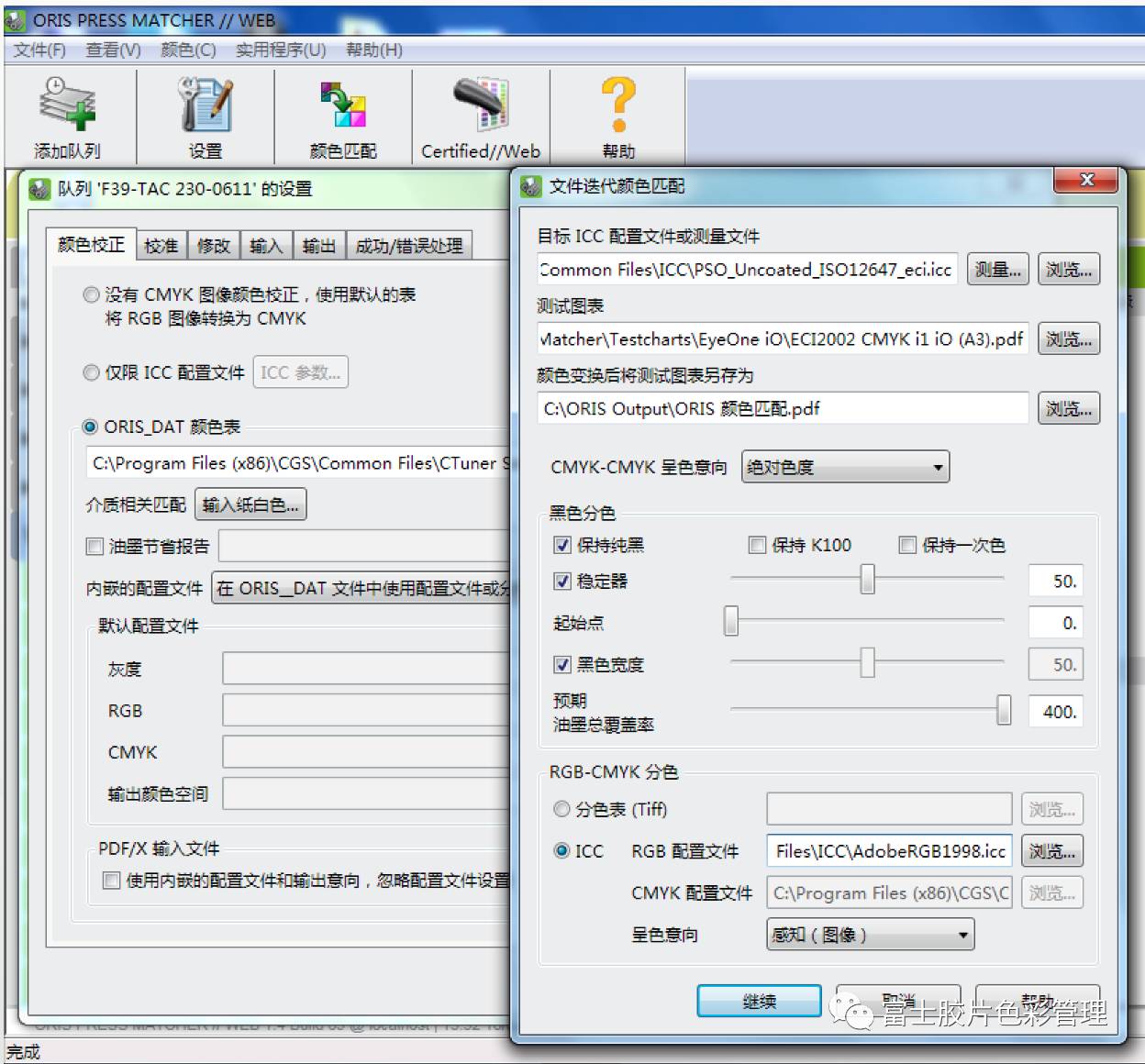Click the 起始点 slider handle
This screenshot has height=1064, width=1145.
point(731,621)
